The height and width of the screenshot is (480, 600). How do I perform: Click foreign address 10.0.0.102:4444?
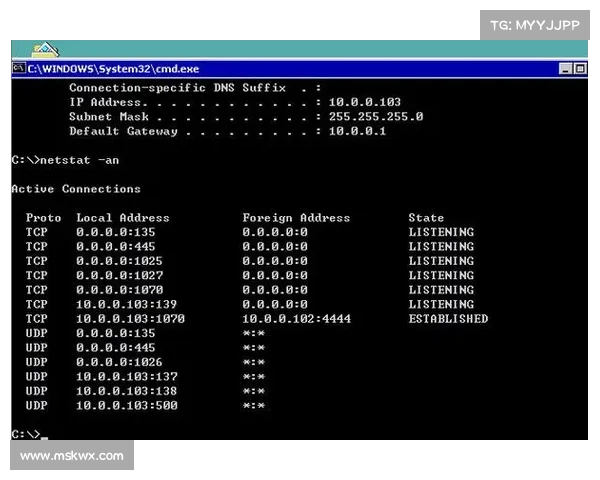coord(297,319)
